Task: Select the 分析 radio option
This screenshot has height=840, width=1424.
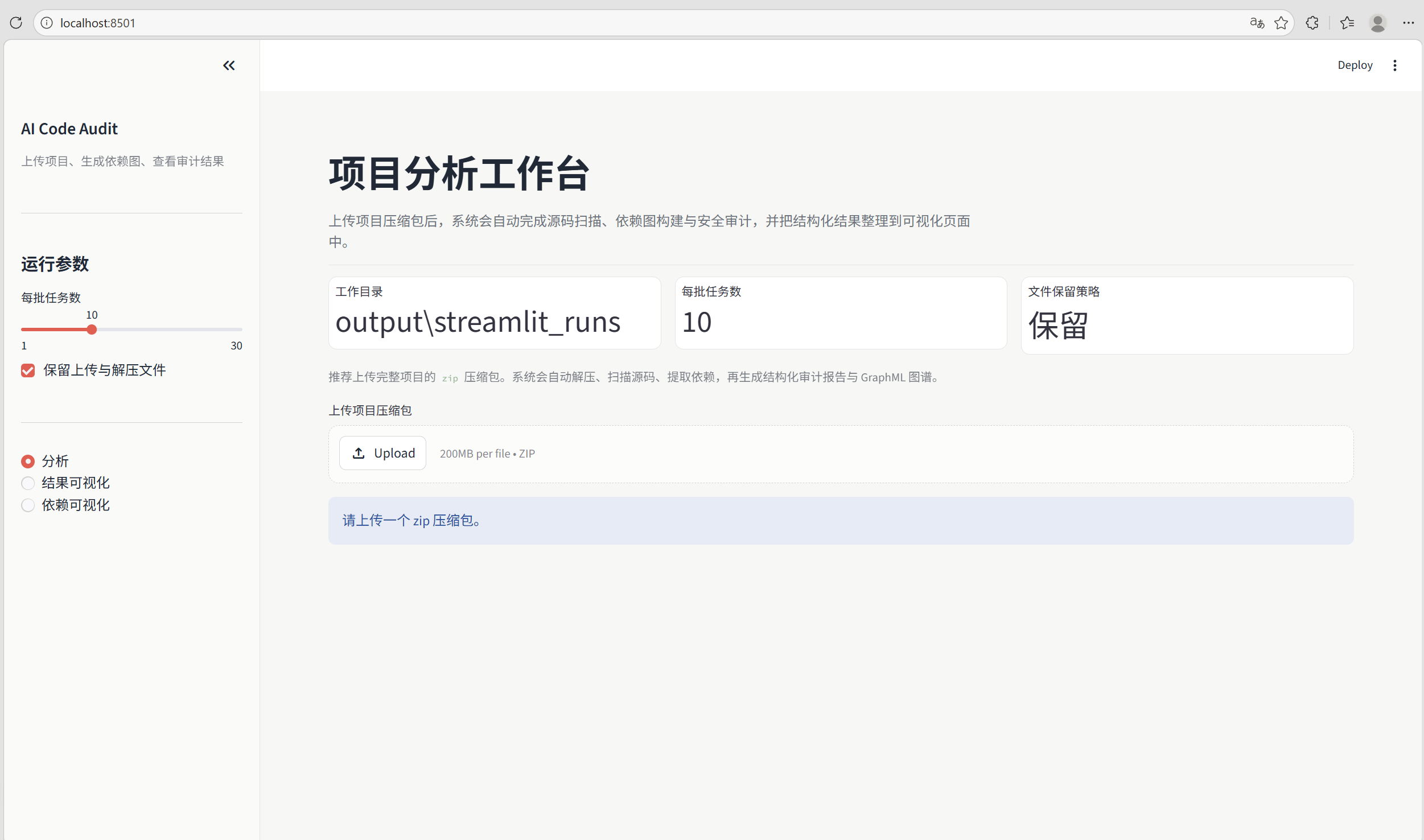Action: point(28,462)
